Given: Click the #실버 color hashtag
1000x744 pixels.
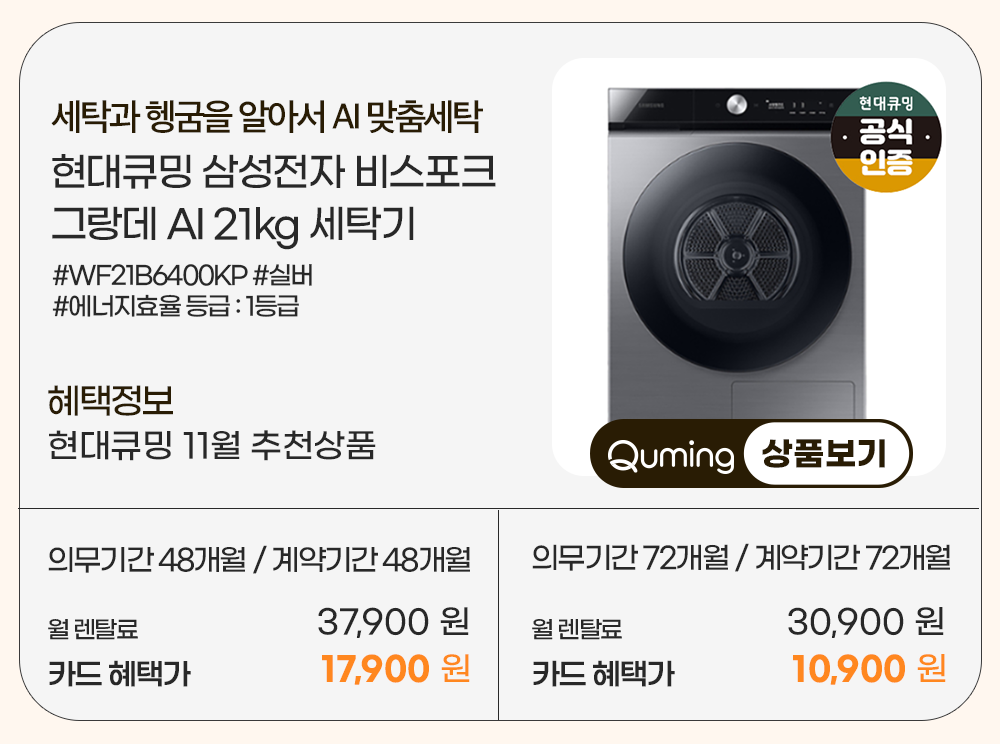Looking at the screenshot, I should pyautogui.click(x=284, y=275).
